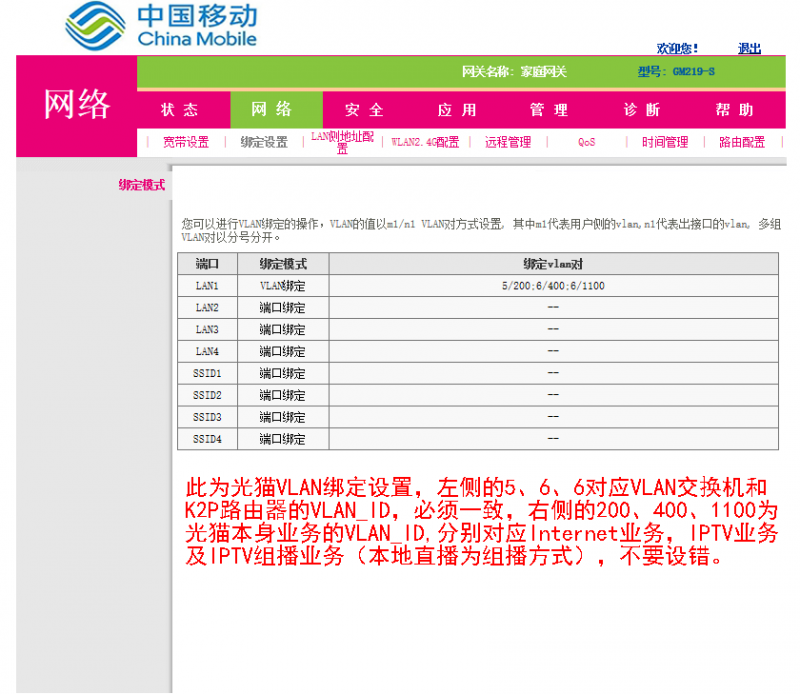Select the 网络 main tab
This screenshot has width=800, height=694.
point(272,110)
